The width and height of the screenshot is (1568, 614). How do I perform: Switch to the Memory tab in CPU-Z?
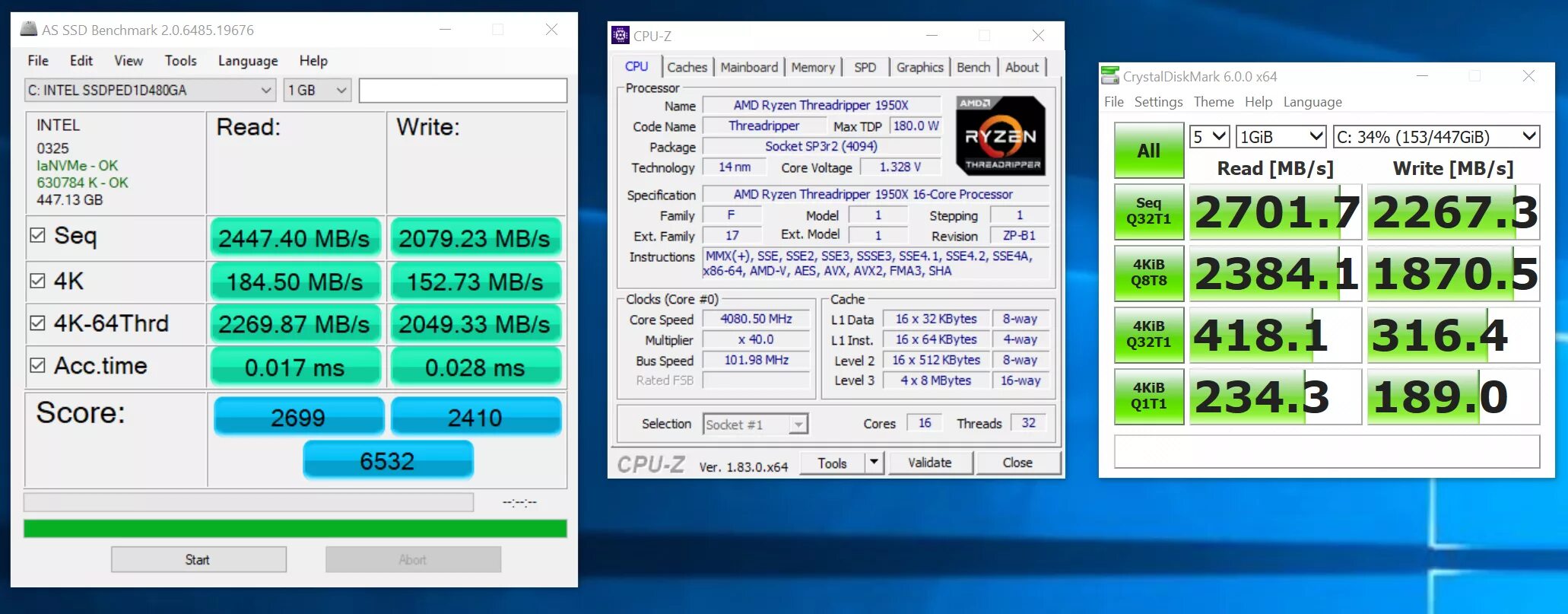813,67
